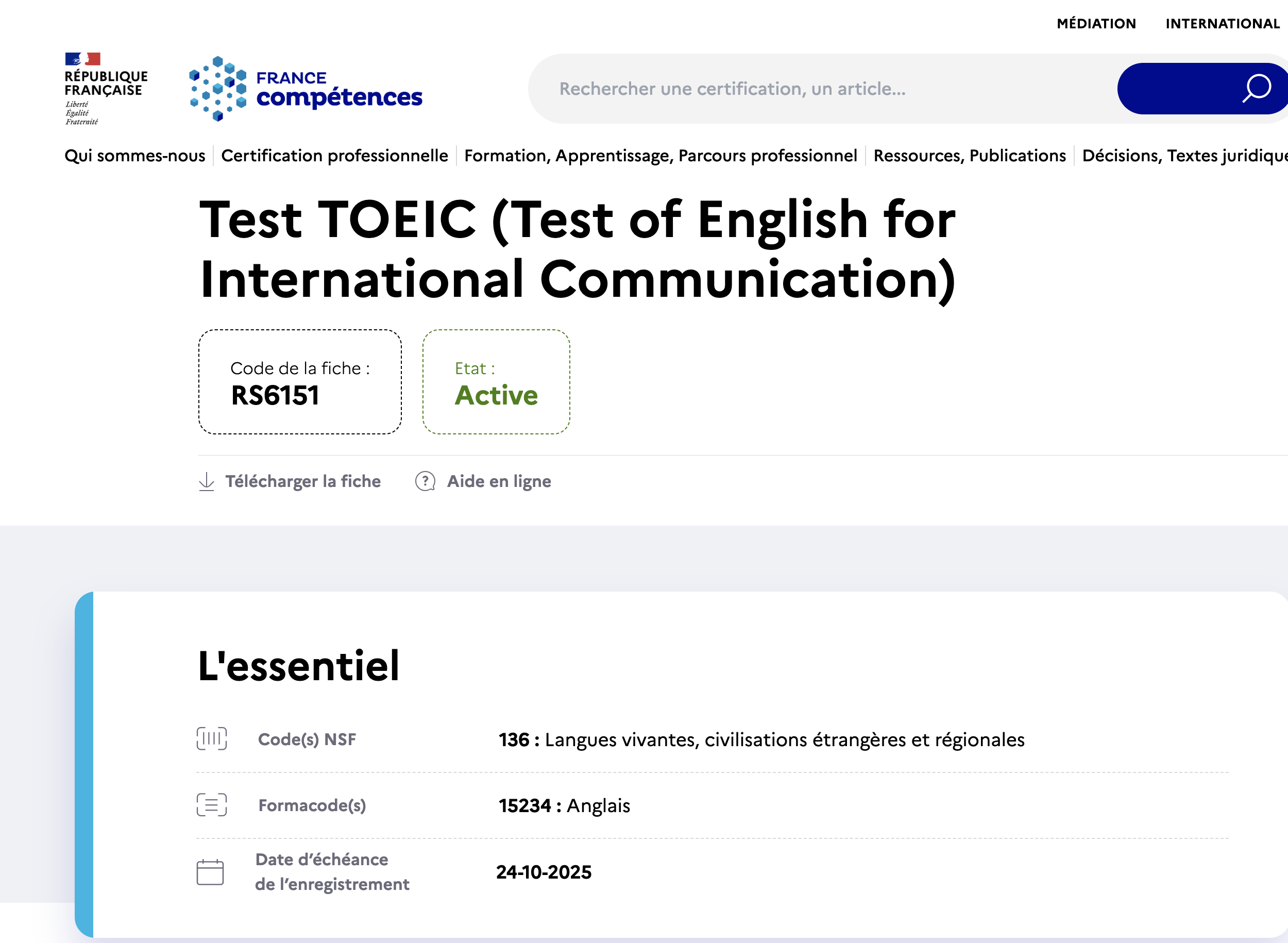1288x943 pixels.
Task: Click the download arrow icon
Action: tap(207, 481)
